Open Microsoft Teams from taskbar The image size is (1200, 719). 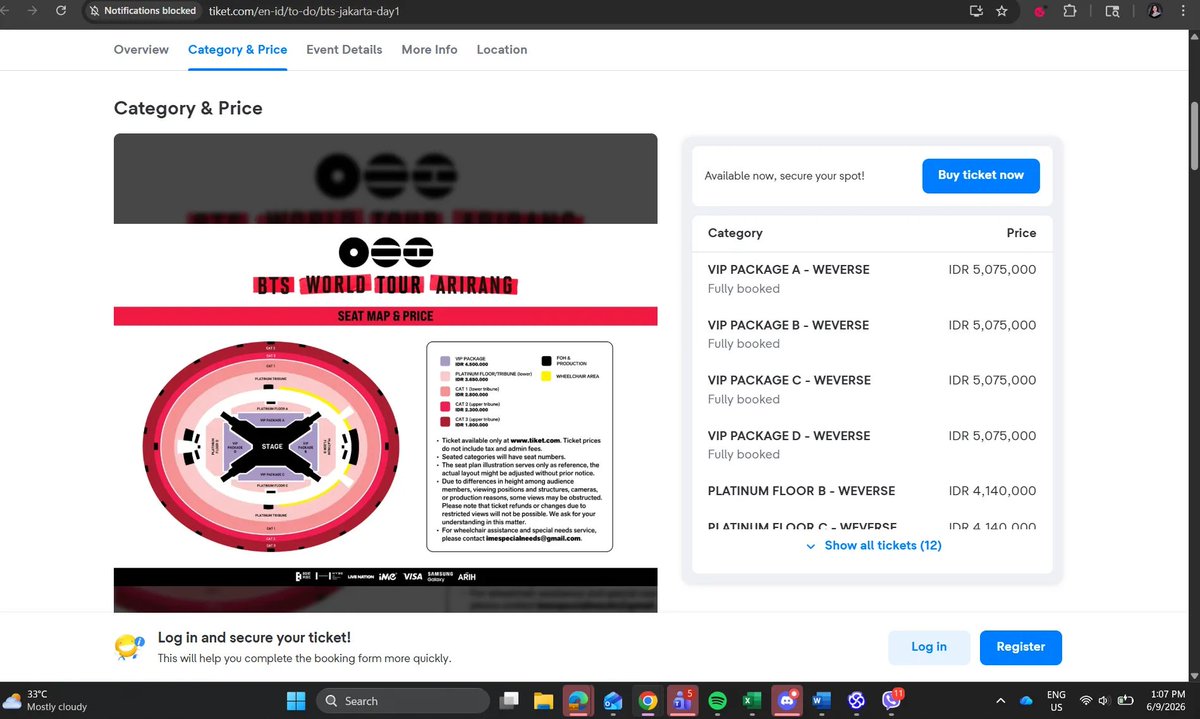tap(683, 701)
